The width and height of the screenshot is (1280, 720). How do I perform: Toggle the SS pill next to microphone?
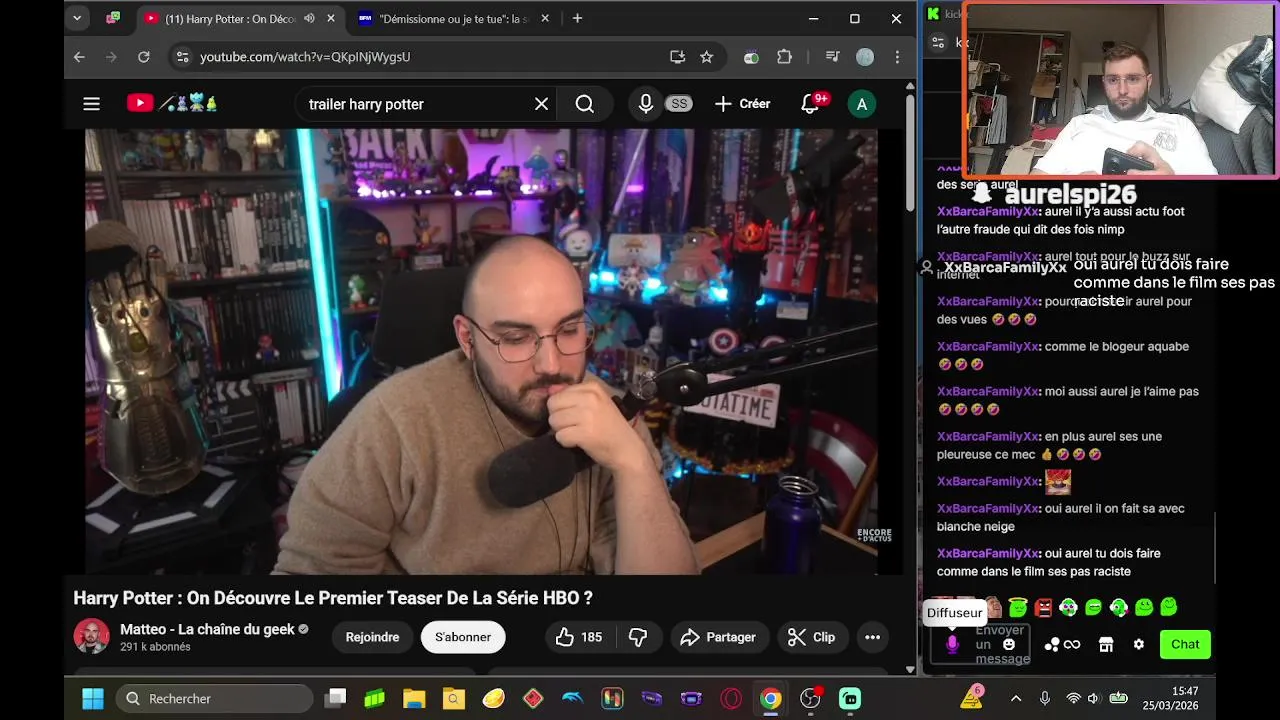679,104
